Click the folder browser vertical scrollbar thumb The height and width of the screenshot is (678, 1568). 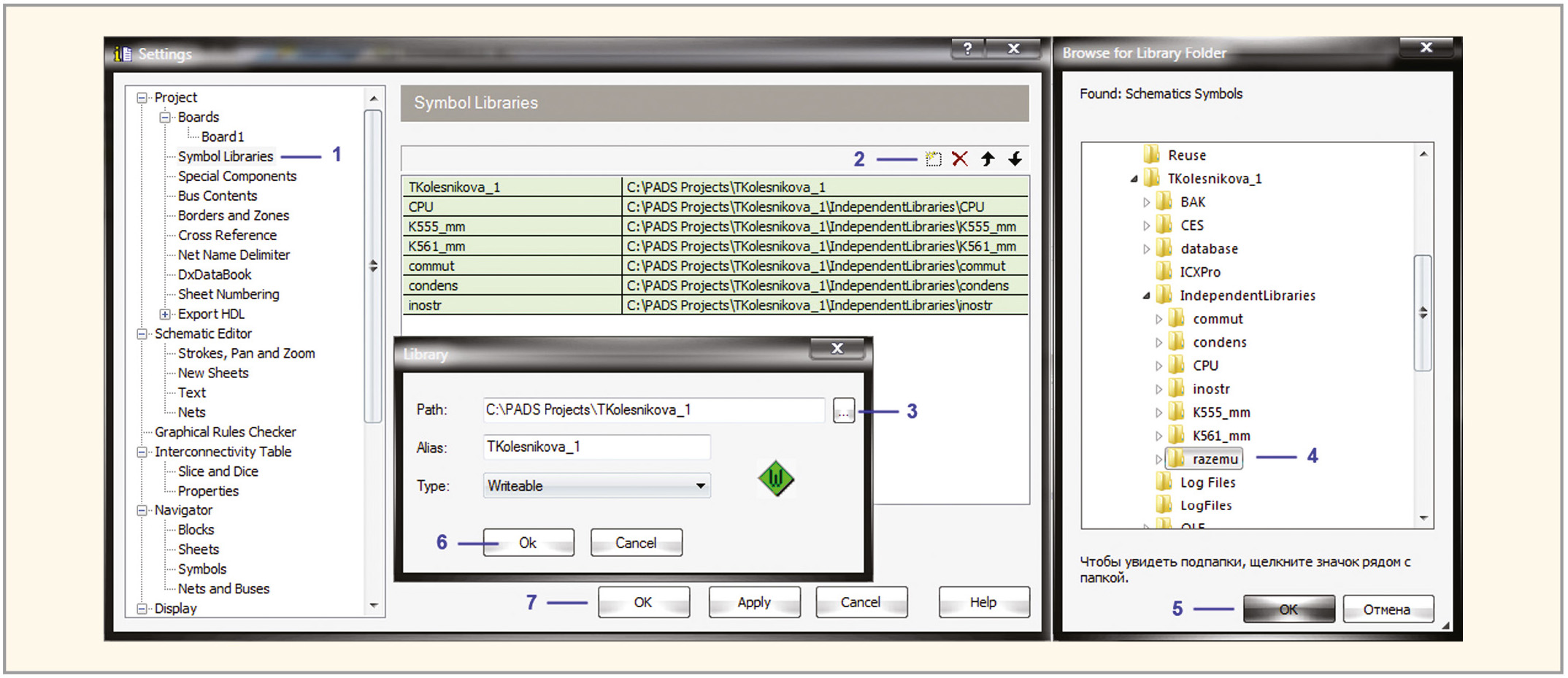coord(1423,312)
